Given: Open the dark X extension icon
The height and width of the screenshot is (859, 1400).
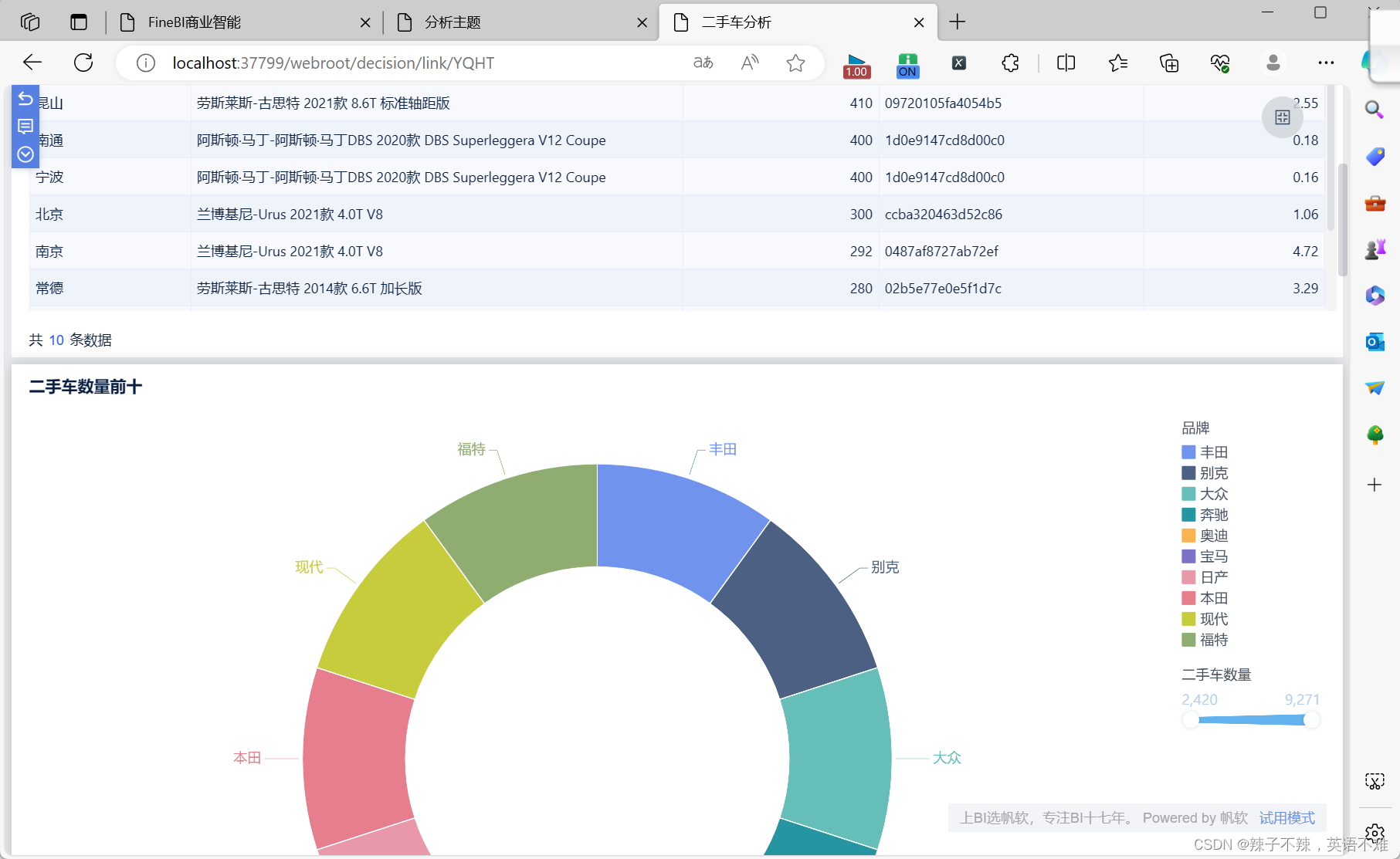Looking at the screenshot, I should click(x=959, y=63).
